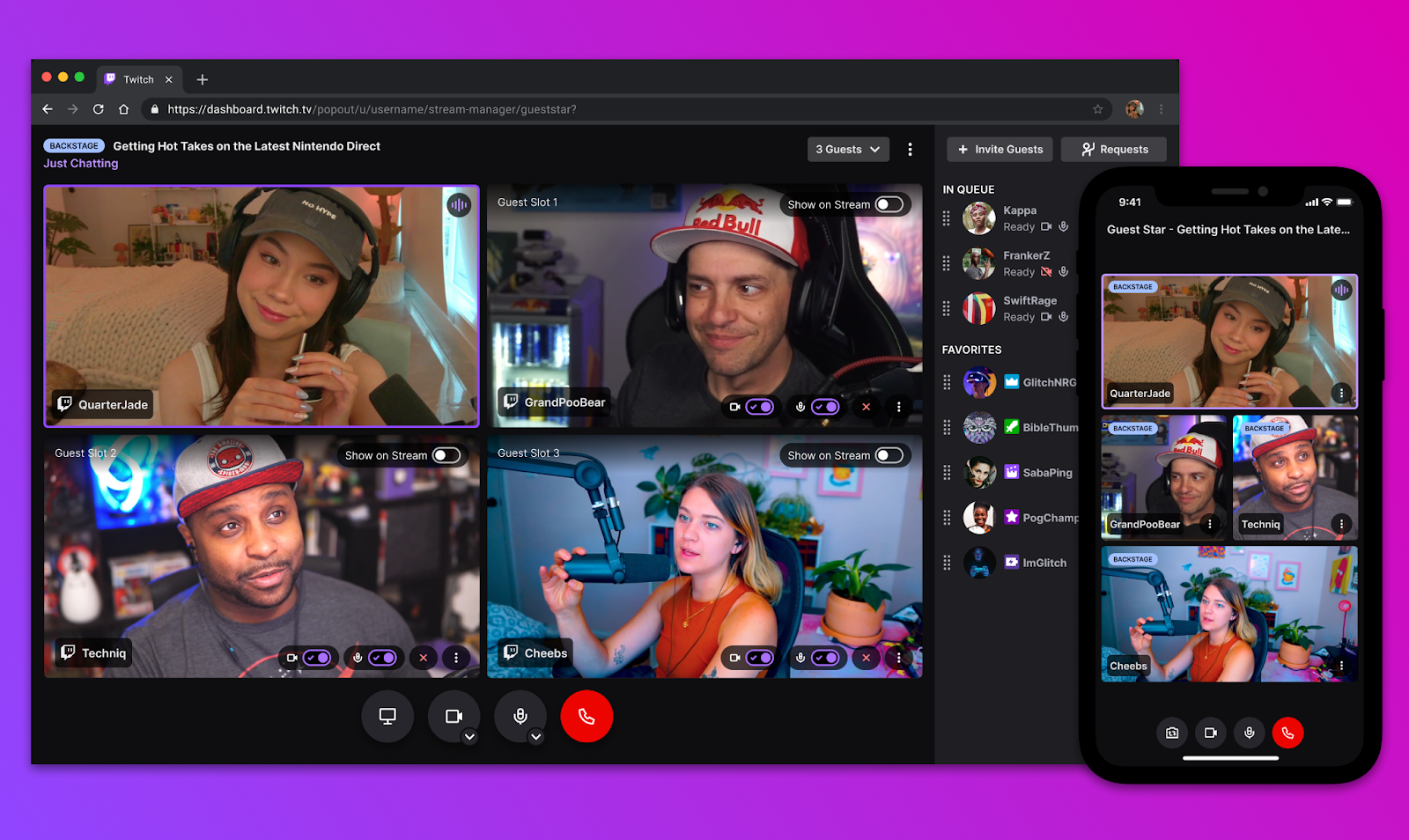Open the 3 Guests dropdown
Image resolution: width=1409 pixels, height=840 pixels.
[x=847, y=149]
